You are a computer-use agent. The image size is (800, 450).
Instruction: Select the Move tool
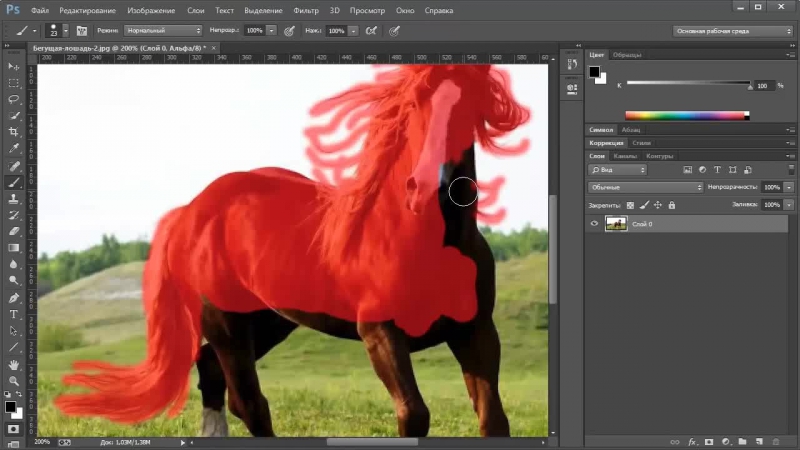tap(13, 67)
